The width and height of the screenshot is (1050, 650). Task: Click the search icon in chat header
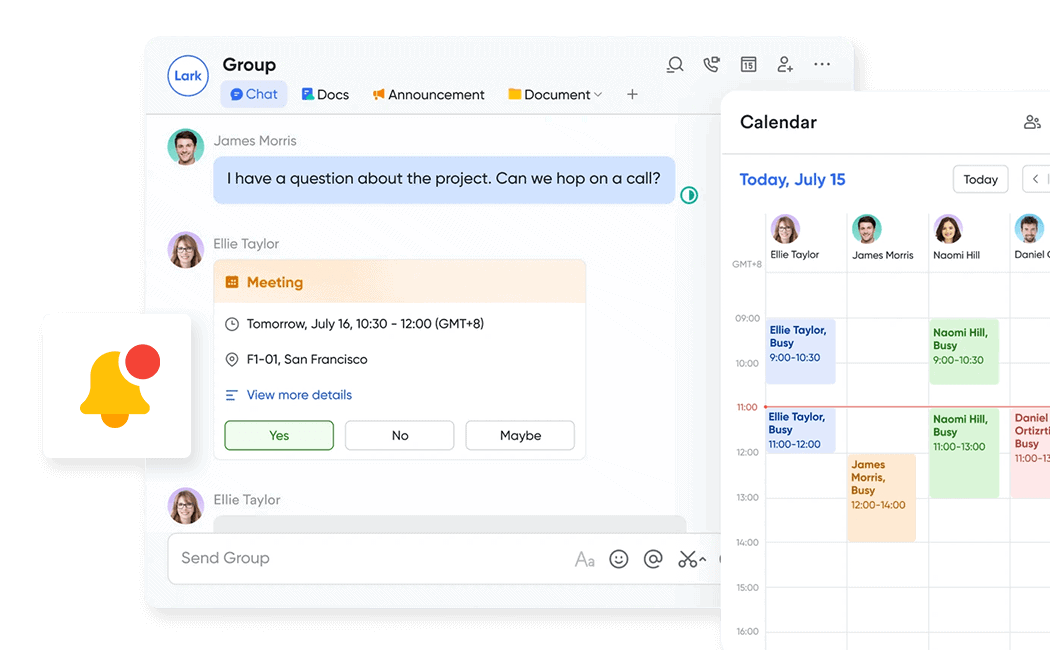675,65
